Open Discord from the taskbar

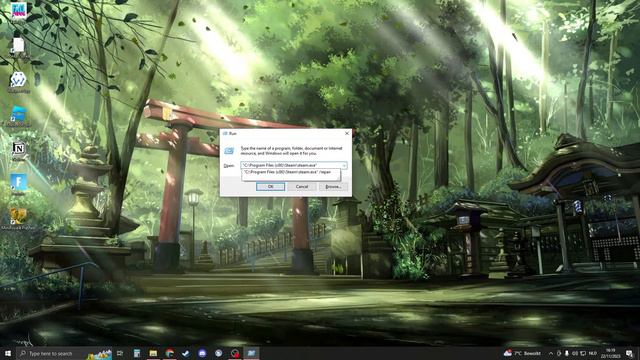202,353
